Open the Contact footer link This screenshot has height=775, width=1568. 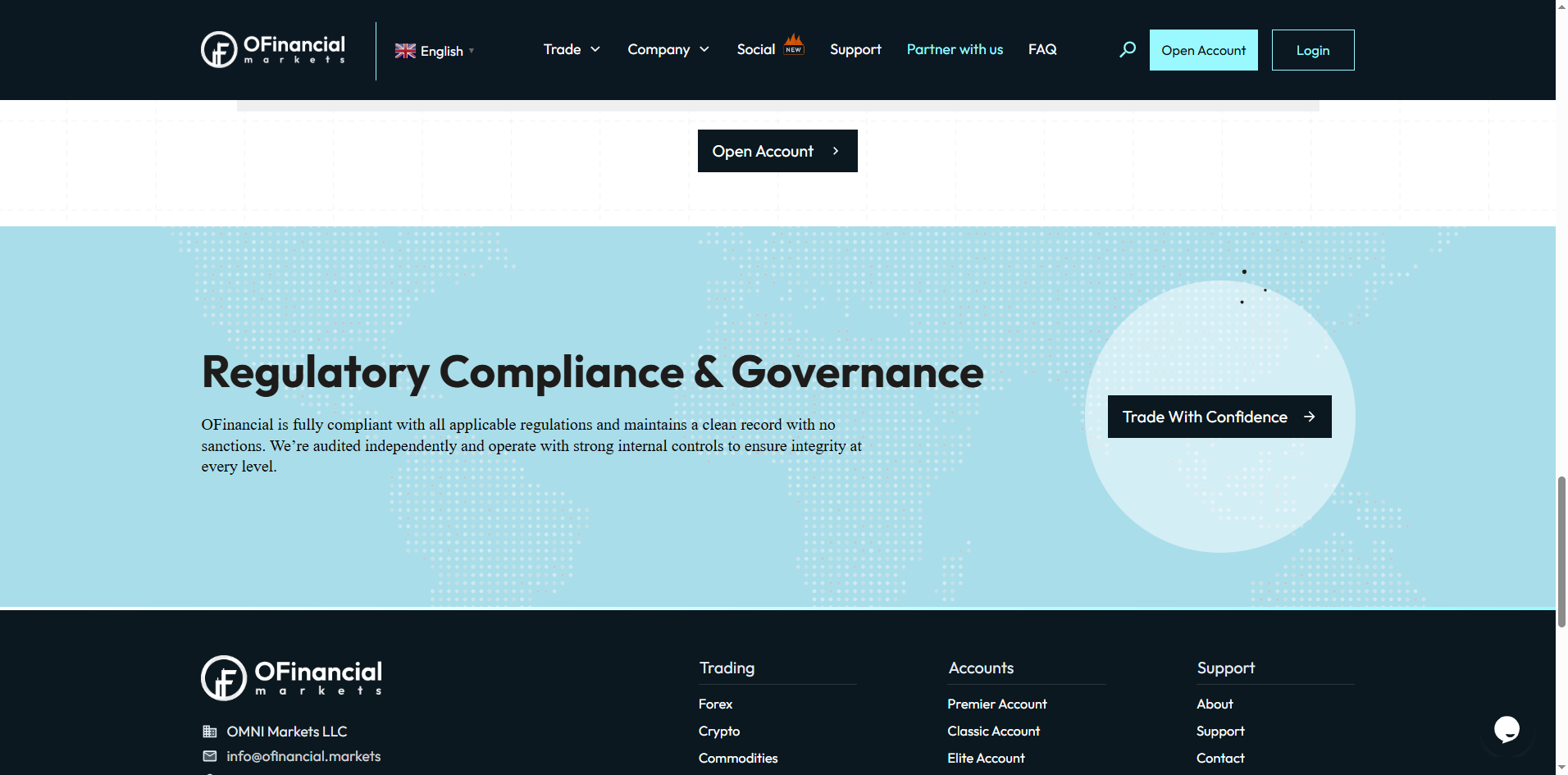[x=1220, y=758]
